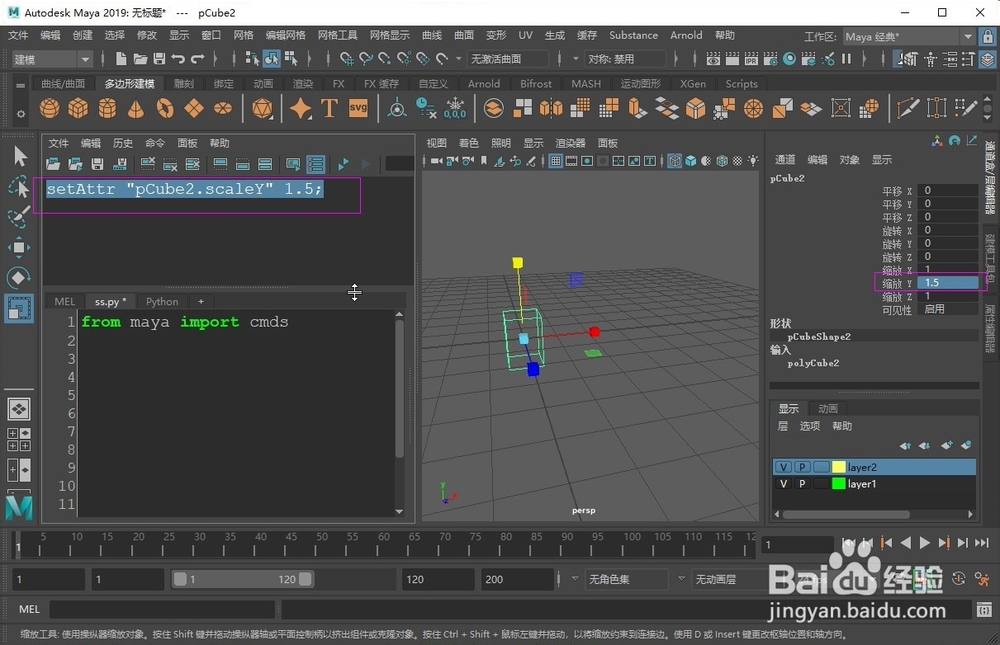Click the playback range slider bar
1000x645 pixels.
243,579
